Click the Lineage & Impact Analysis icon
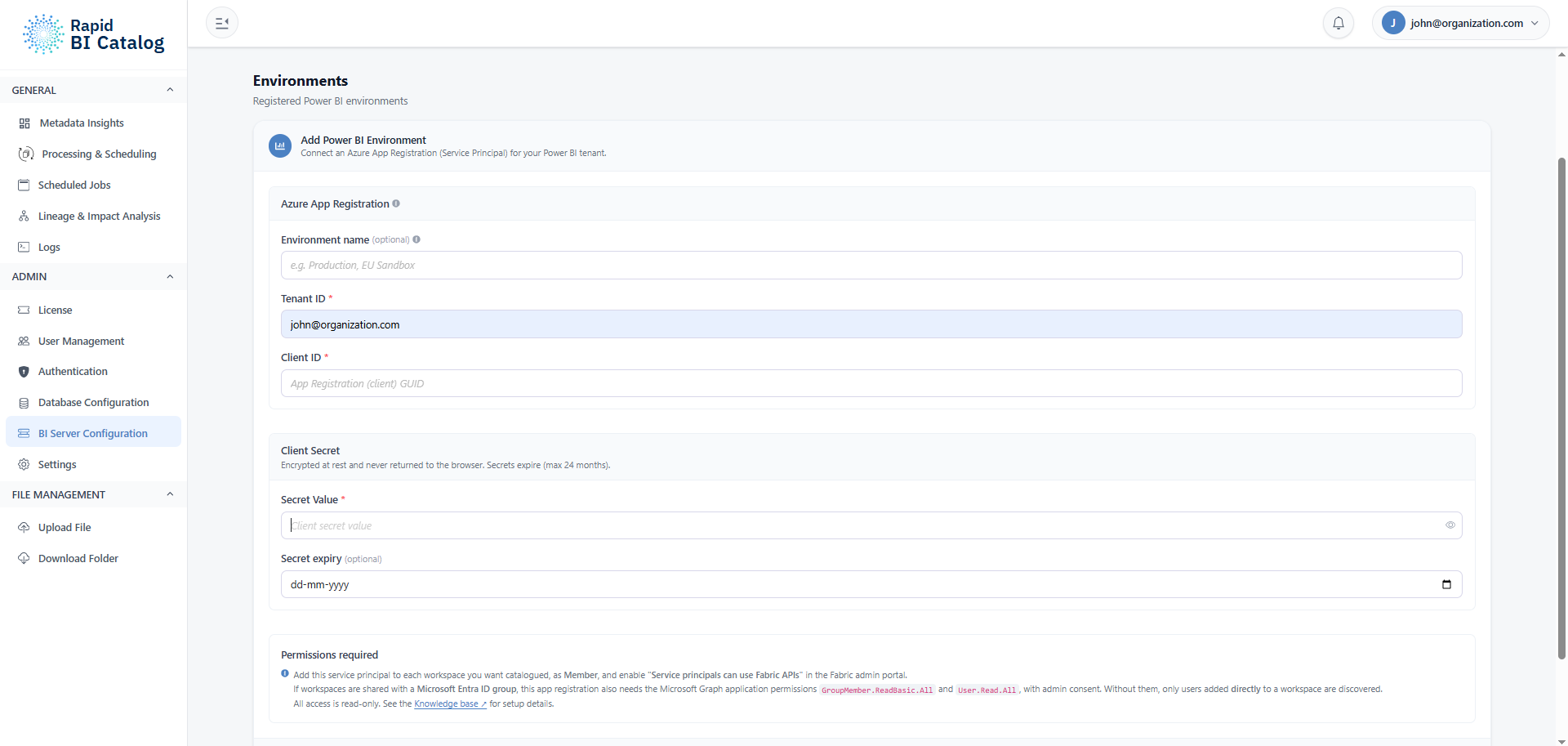This screenshot has height=746, width=1568. [24, 216]
